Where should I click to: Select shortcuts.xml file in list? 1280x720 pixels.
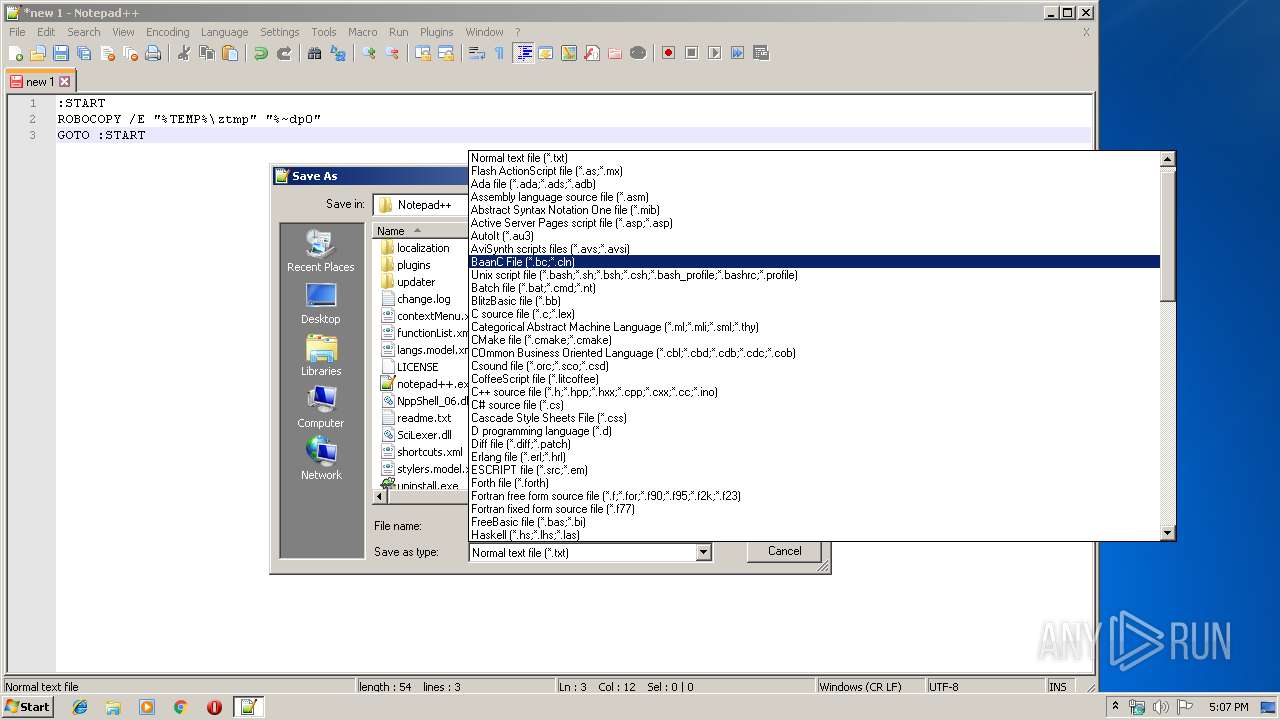[422, 452]
